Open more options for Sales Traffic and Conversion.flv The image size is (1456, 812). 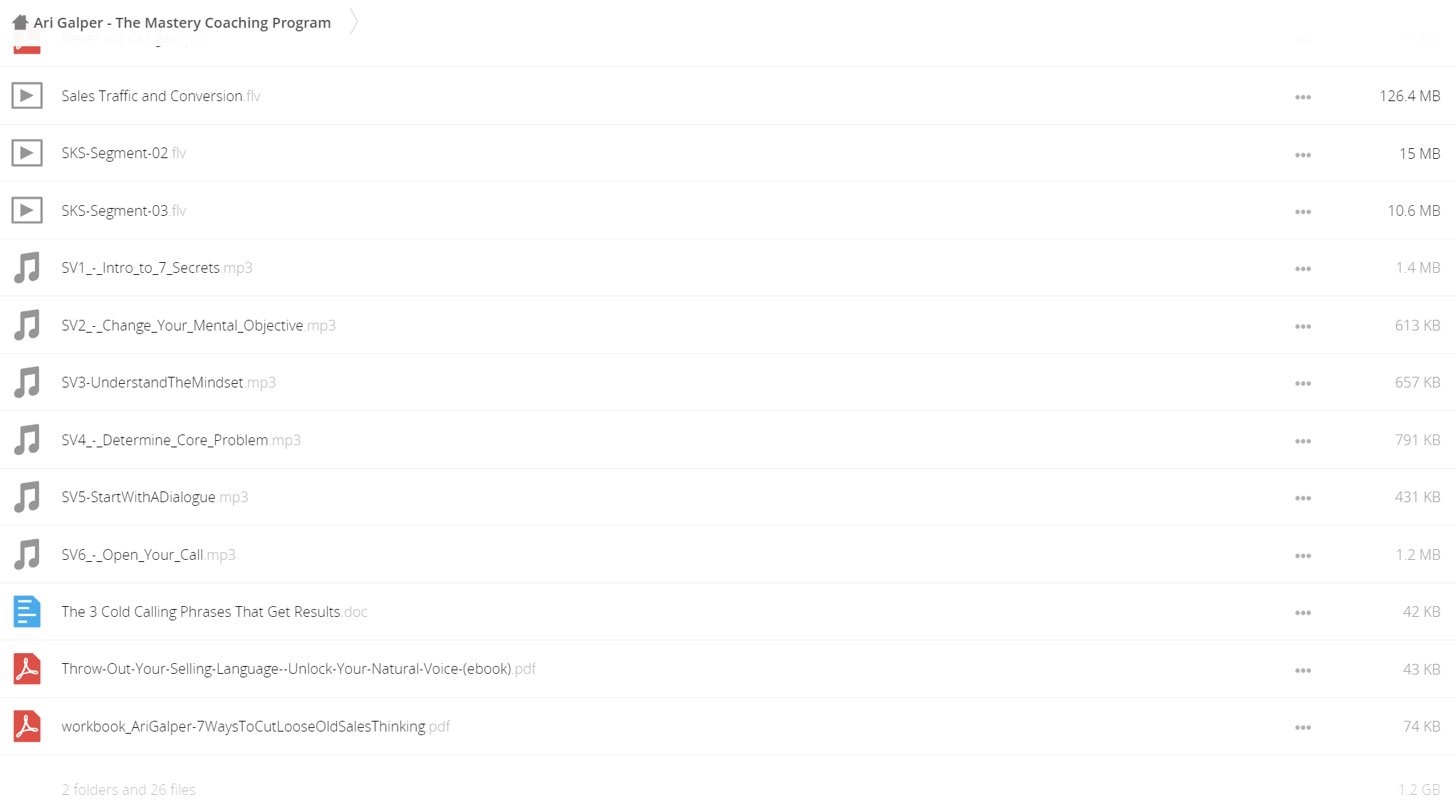tap(1303, 97)
